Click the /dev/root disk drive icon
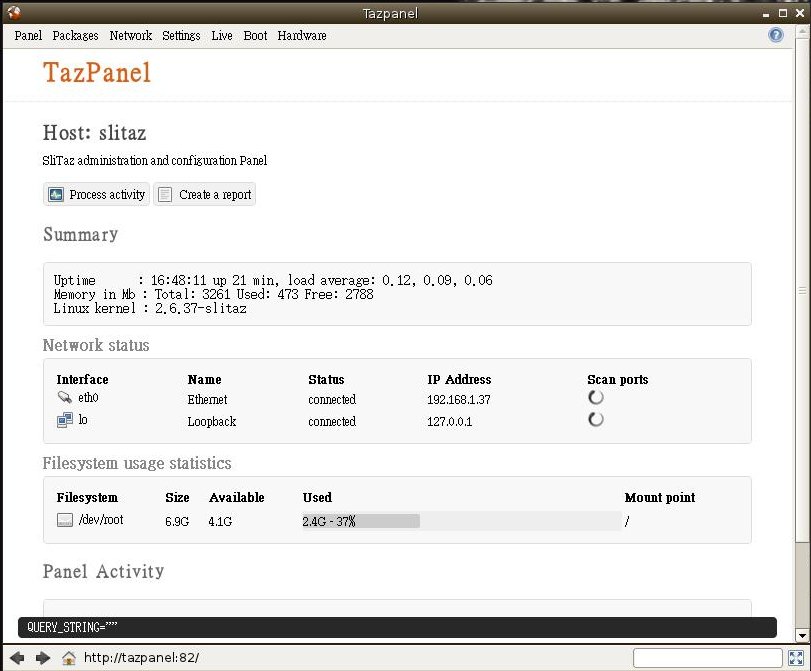811x671 pixels. tap(65, 520)
